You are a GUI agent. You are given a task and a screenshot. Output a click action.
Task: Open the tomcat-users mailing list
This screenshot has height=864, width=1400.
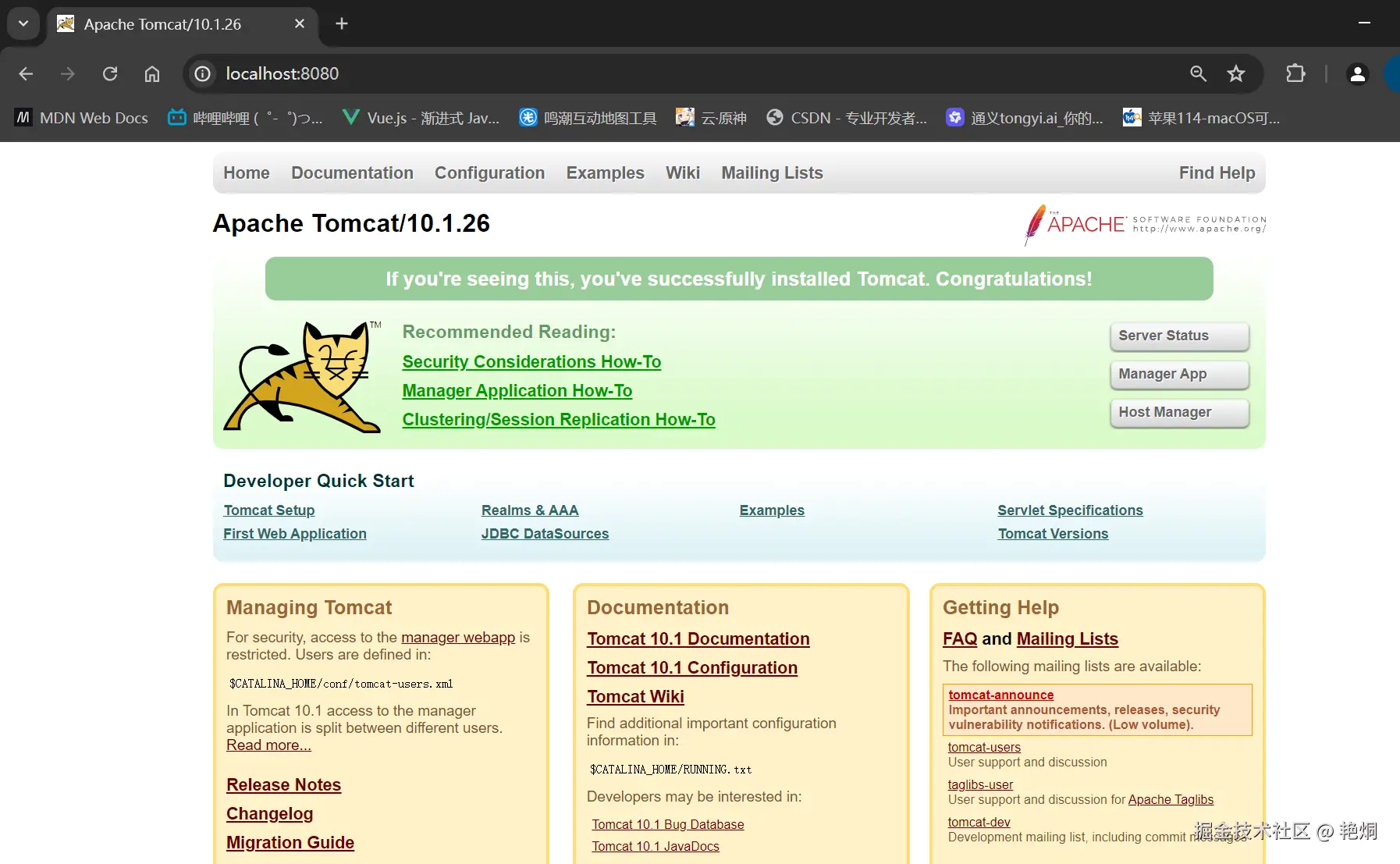point(984,747)
